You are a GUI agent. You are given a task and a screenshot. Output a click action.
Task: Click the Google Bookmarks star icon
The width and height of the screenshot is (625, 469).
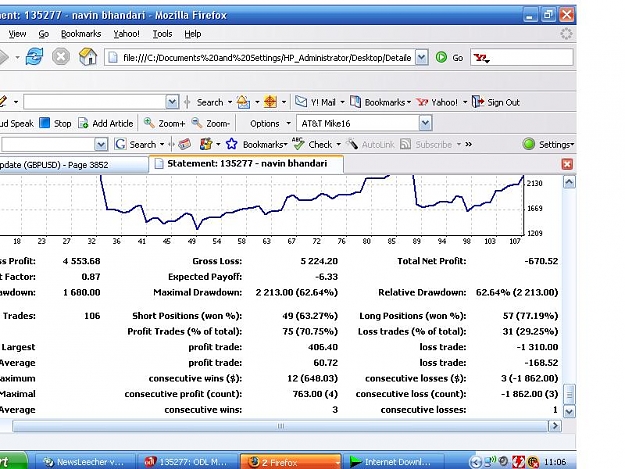pos(232,144)
